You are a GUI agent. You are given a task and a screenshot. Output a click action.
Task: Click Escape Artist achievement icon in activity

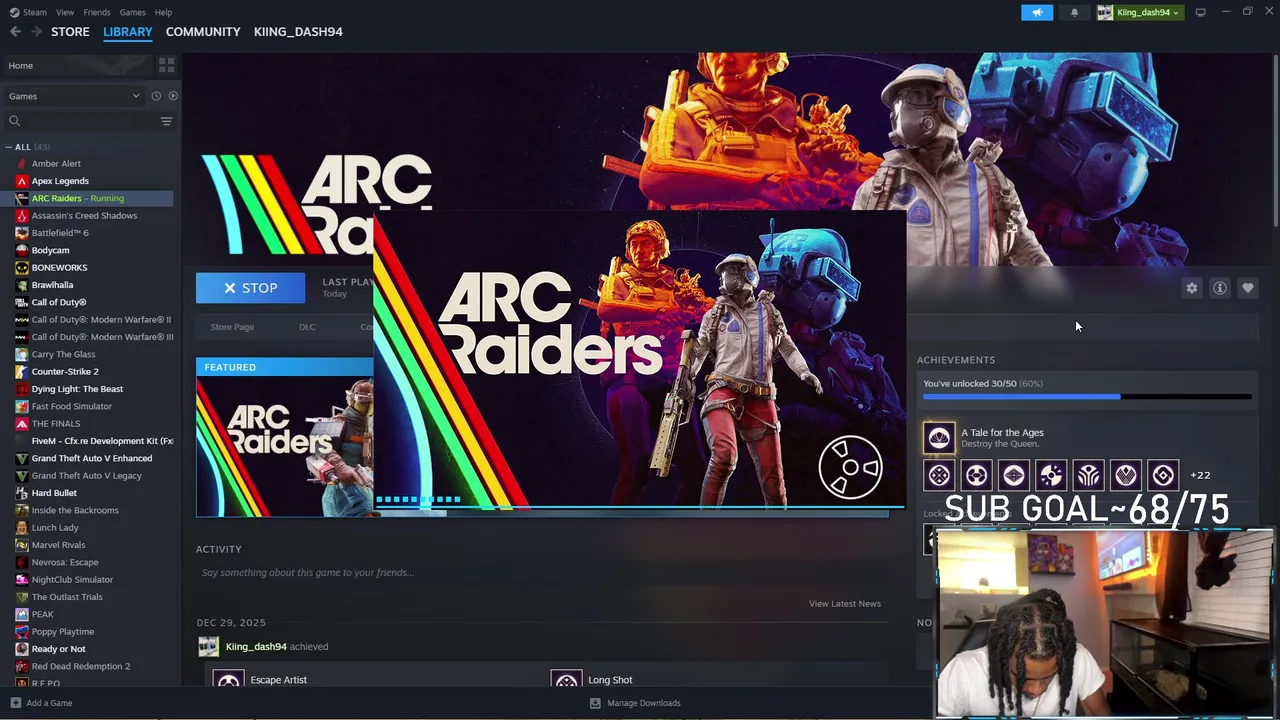[x=228, y=679]
